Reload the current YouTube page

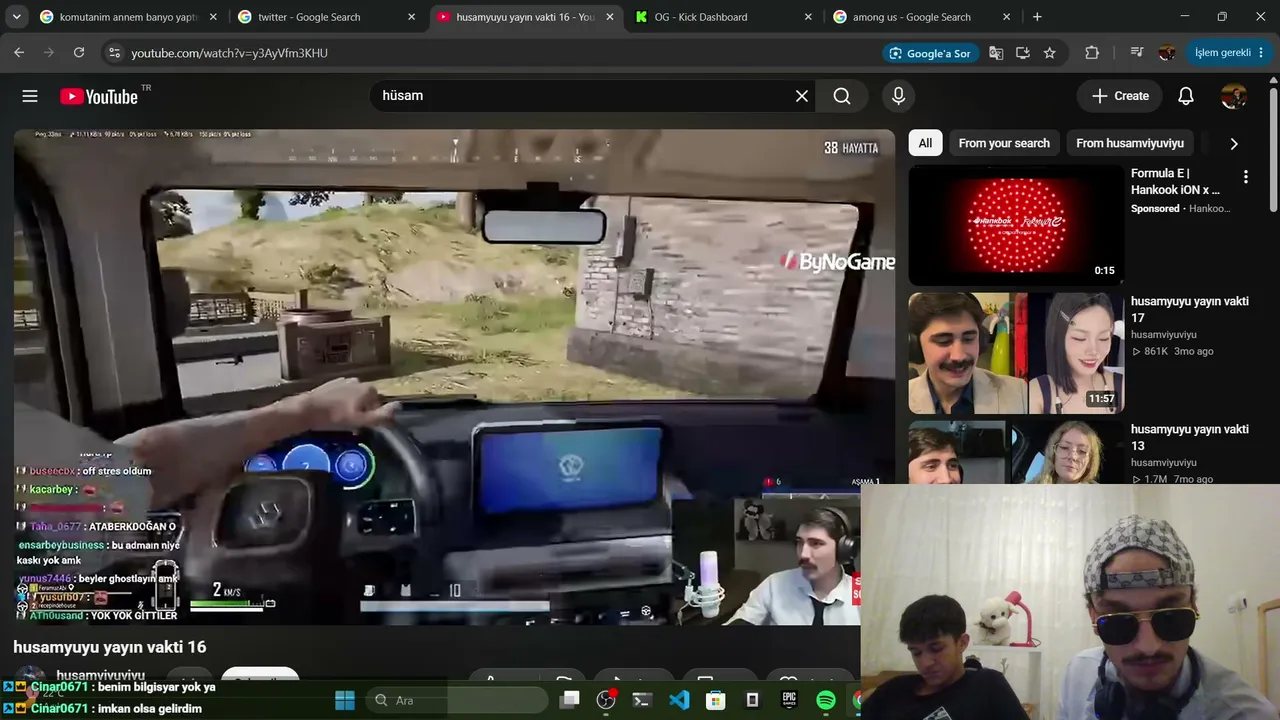pyautogui.click(x=79, y=53)
